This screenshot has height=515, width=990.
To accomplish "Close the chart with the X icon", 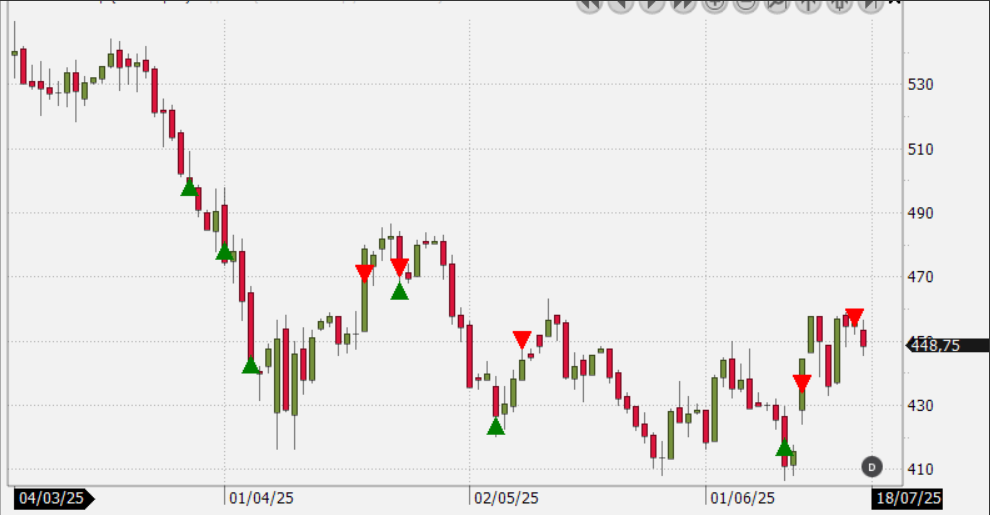I will click(895, 3).
